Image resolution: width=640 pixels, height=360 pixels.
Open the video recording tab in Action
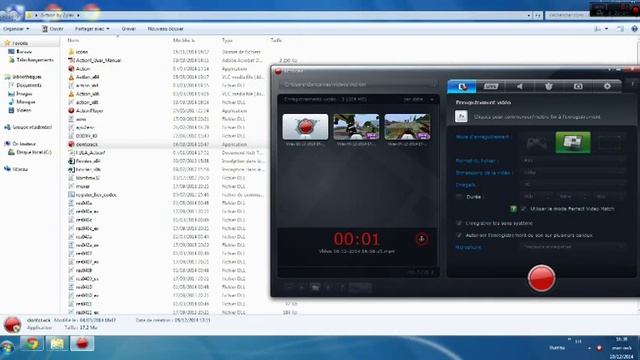click(462, 87)
